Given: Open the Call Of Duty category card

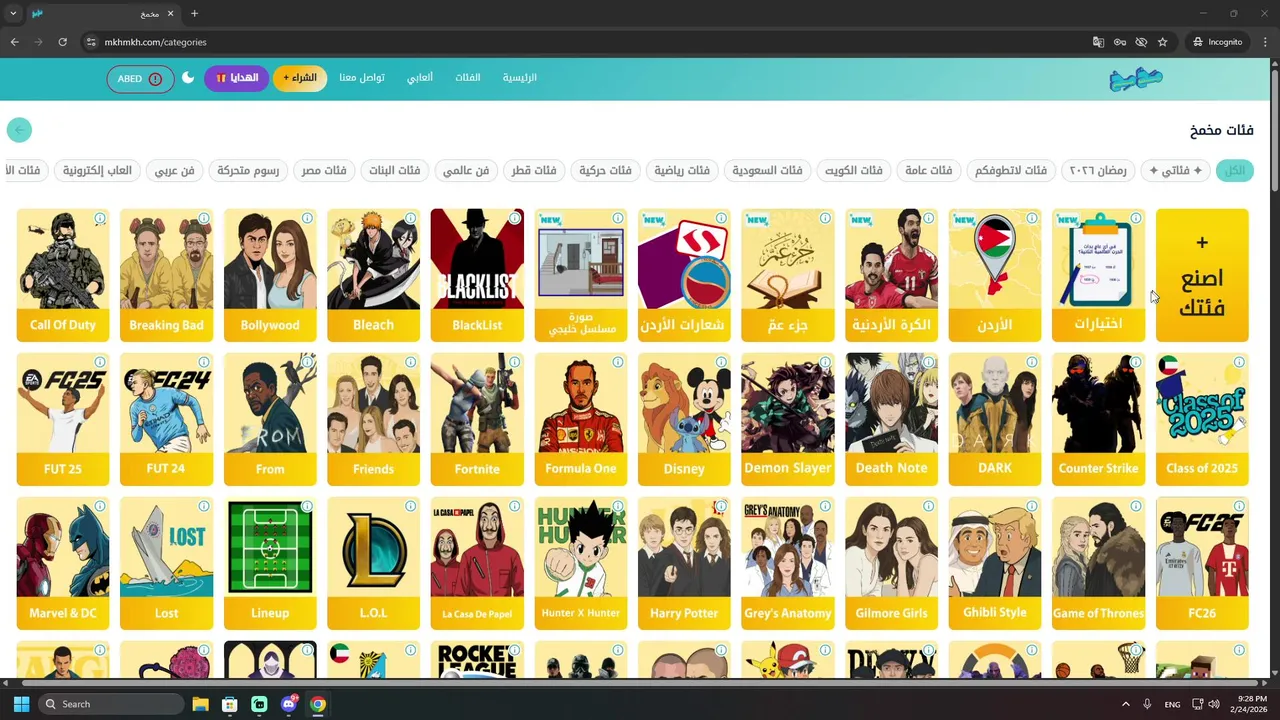Looking at the screenshot, I should pyautogui.click(x=63, y=275).
